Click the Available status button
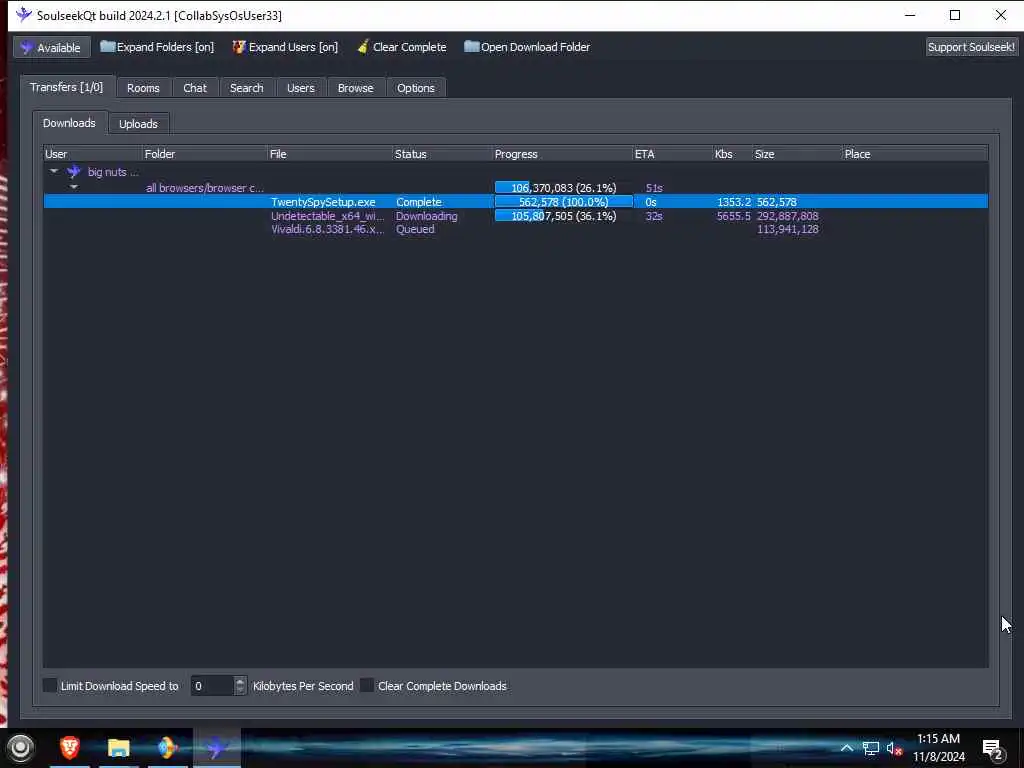Image resolution: width=1024 pixels, height=768 pixels. [x=50, y=47]
